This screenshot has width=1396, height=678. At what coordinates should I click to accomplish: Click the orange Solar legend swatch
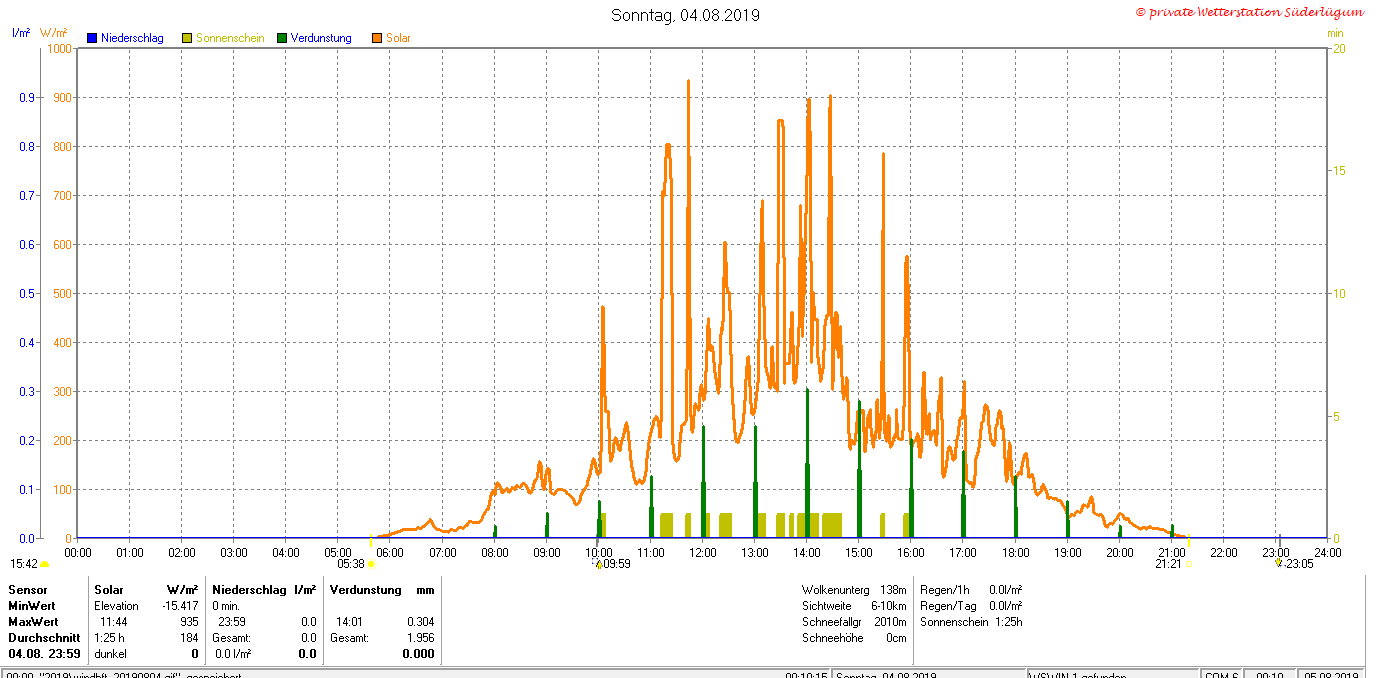(377, 38)
